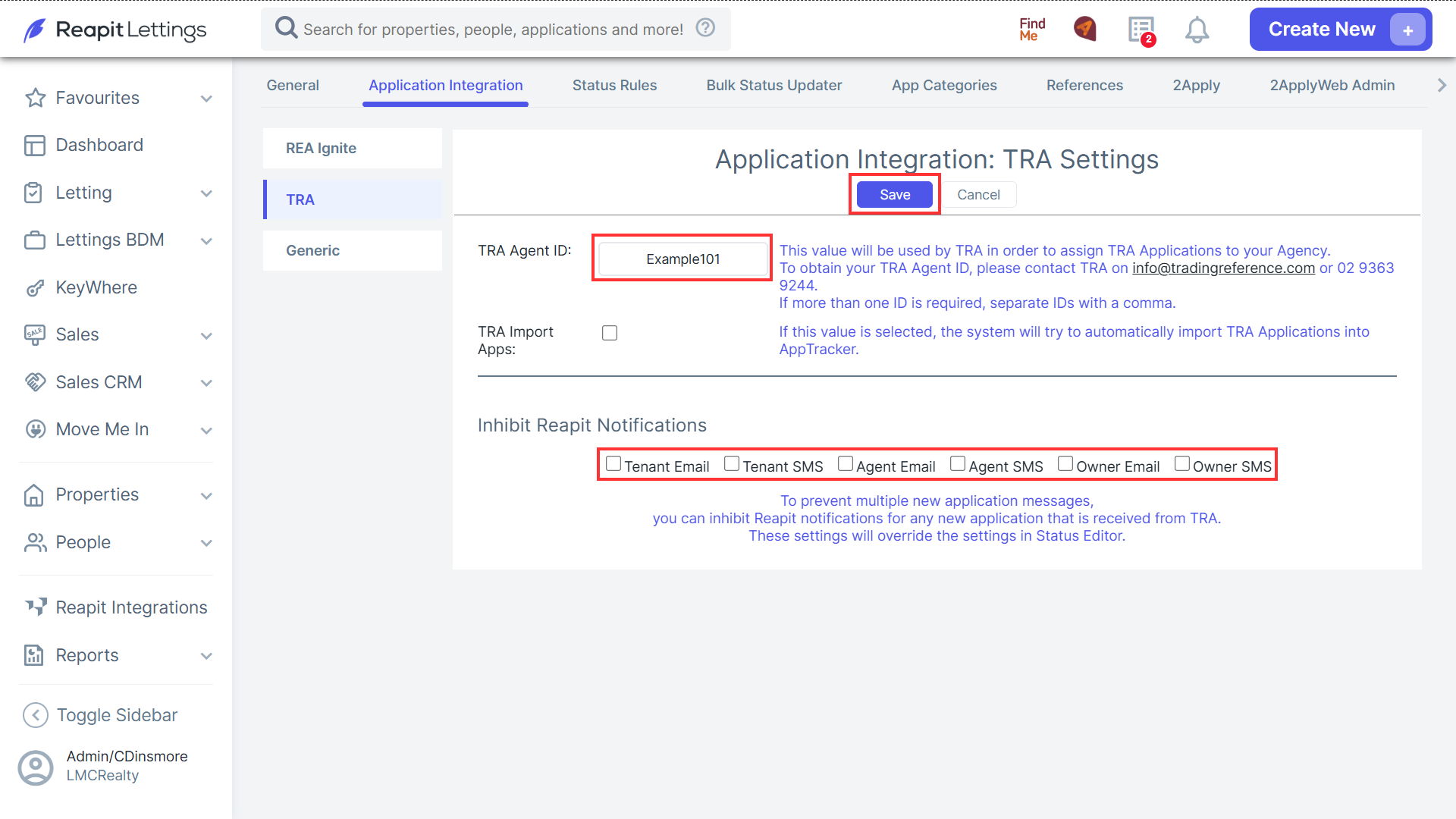Check the Agent Email box
Screen dimensions: 1456x819
click(846, 463)
